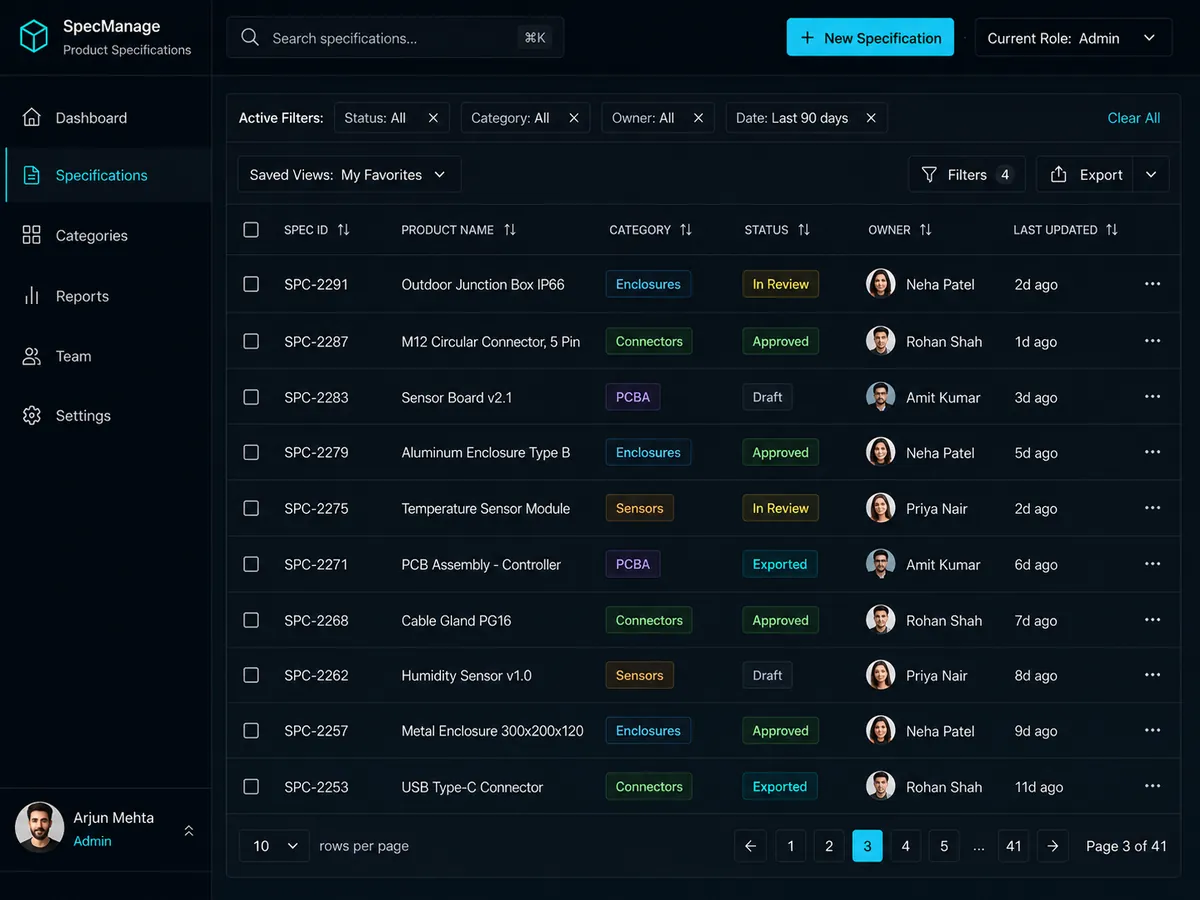Image resolution: width=1200 pixels, height=900 pixels.
Task: Click the Search specifications input field
Action: [395, 38]
